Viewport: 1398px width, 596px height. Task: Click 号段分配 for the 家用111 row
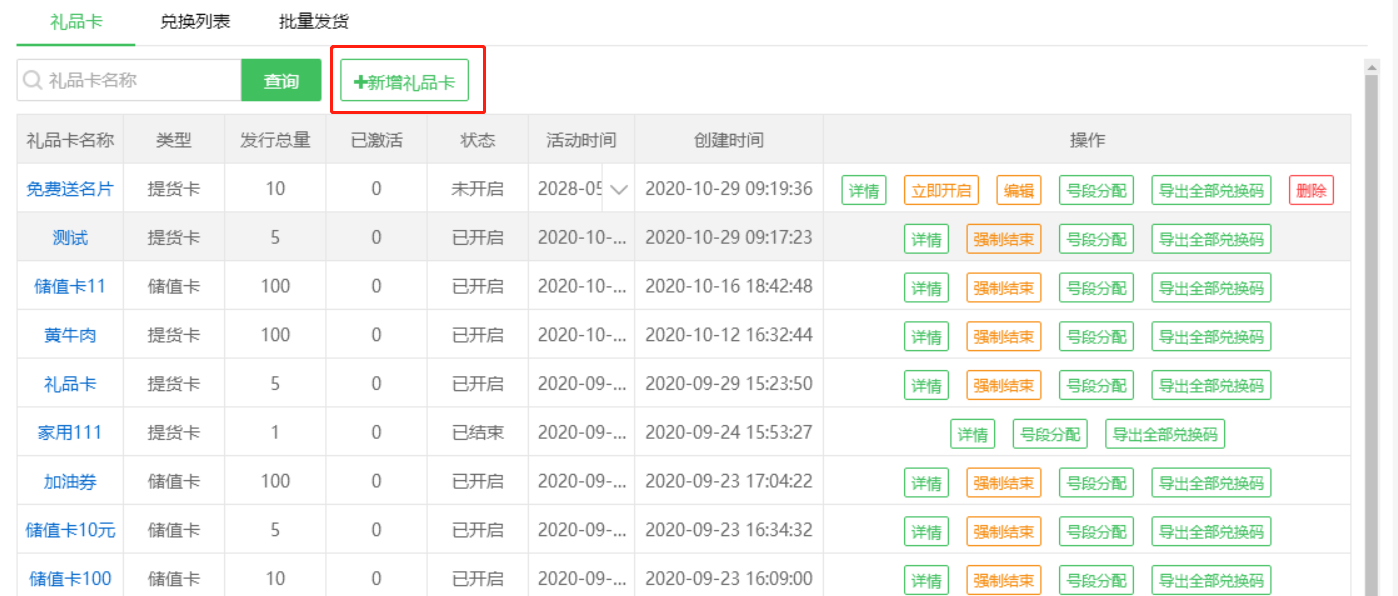tap(1049, 434)
